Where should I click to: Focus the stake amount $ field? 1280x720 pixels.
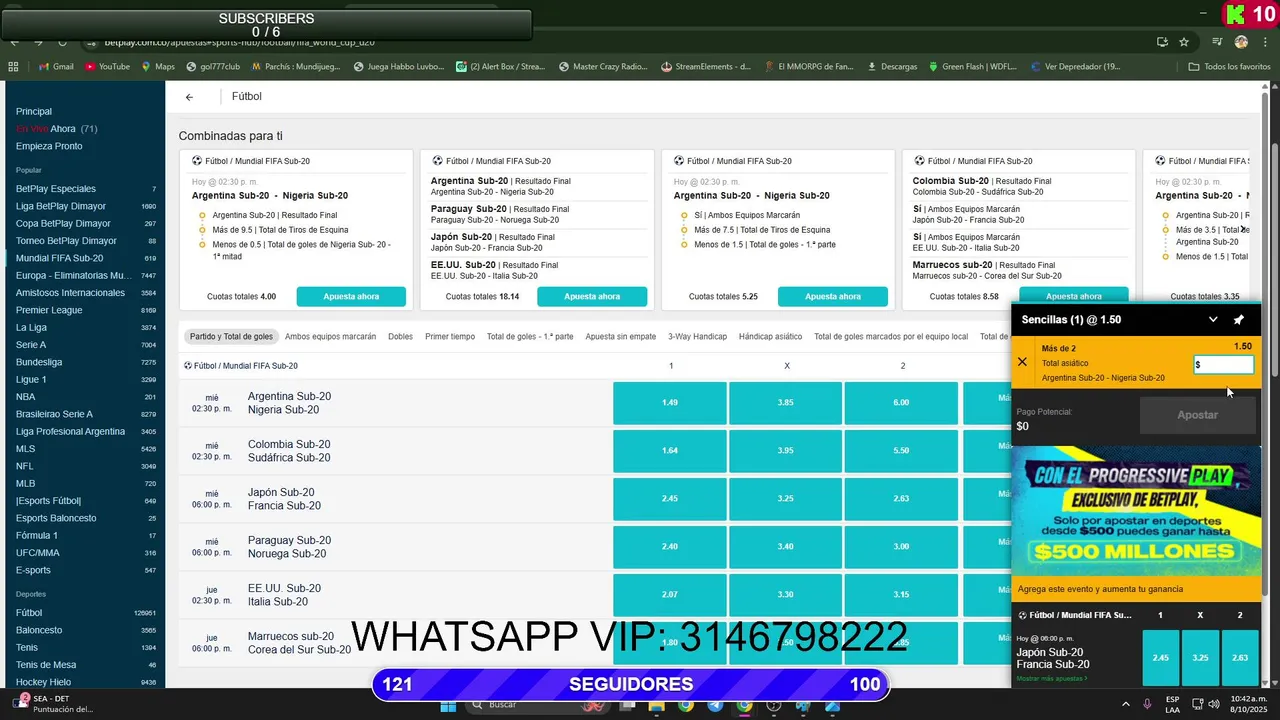pos(1223,365)
